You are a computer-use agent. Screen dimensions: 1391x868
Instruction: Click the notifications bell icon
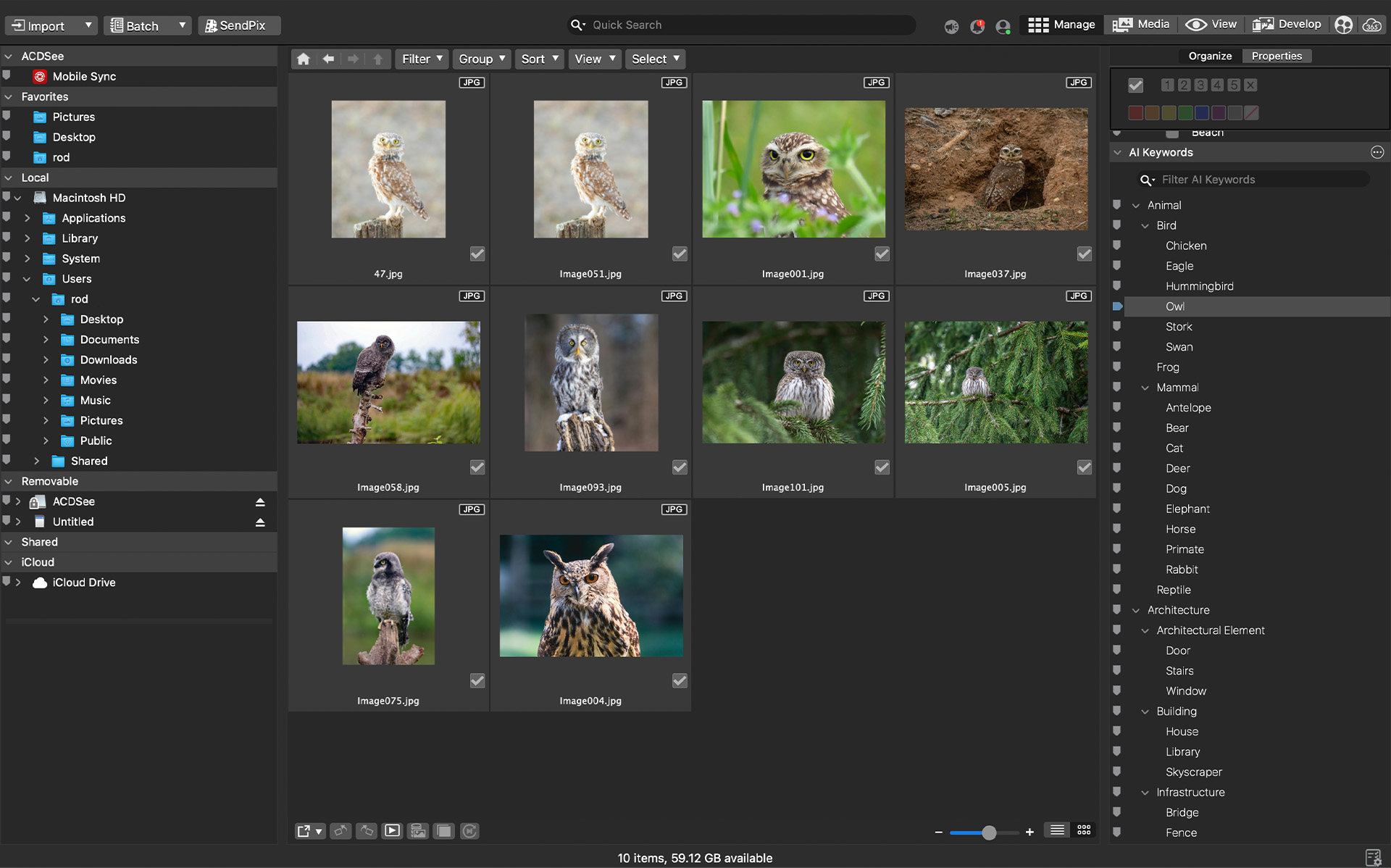click(977, 26)
